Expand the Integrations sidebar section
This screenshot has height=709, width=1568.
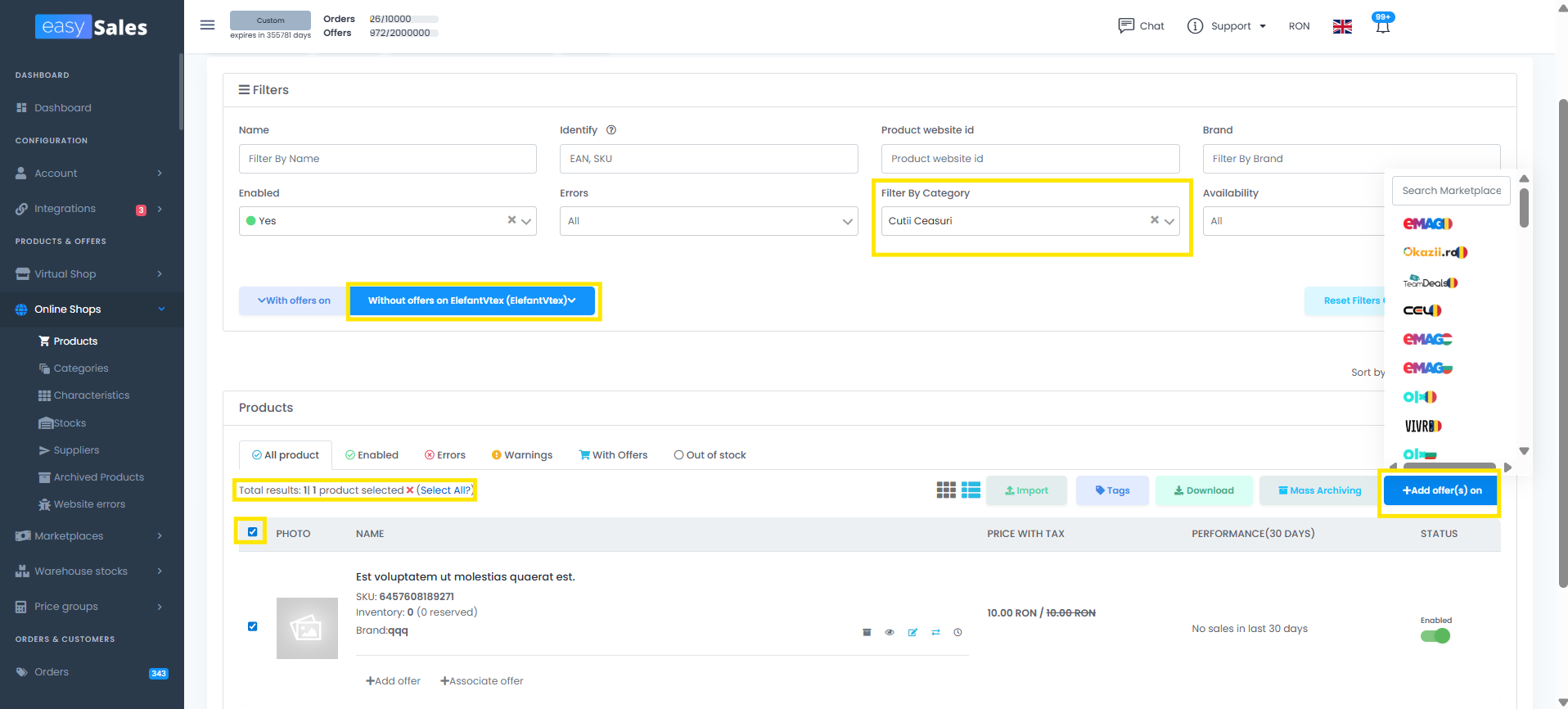(90, 209)
